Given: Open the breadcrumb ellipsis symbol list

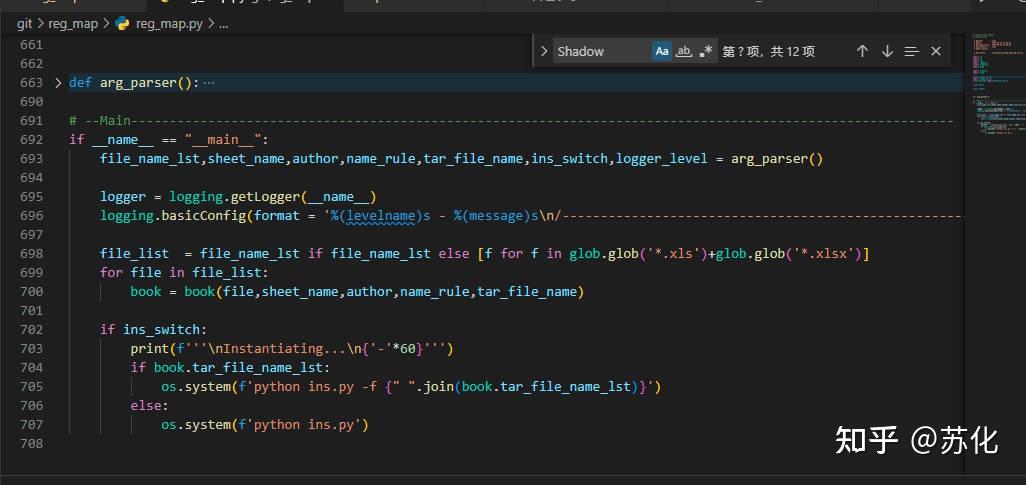Looking at the screenshot, I should click(x=223, y=23).
